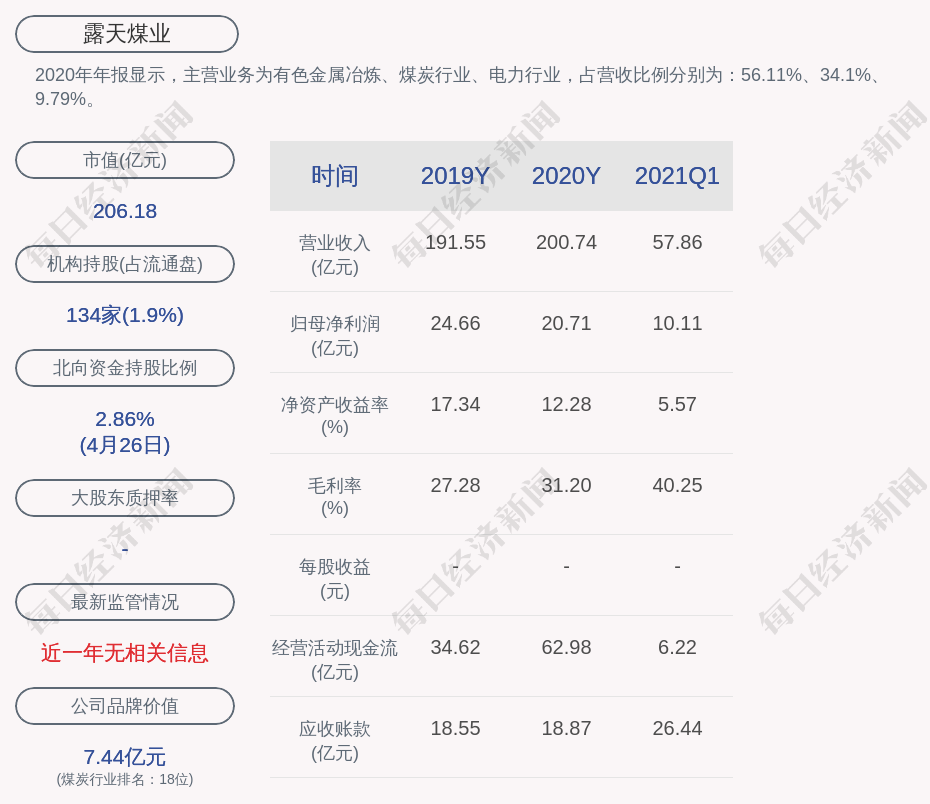Click net profit value 10.11
Screen dimensions: 930x804
(677, 323)
